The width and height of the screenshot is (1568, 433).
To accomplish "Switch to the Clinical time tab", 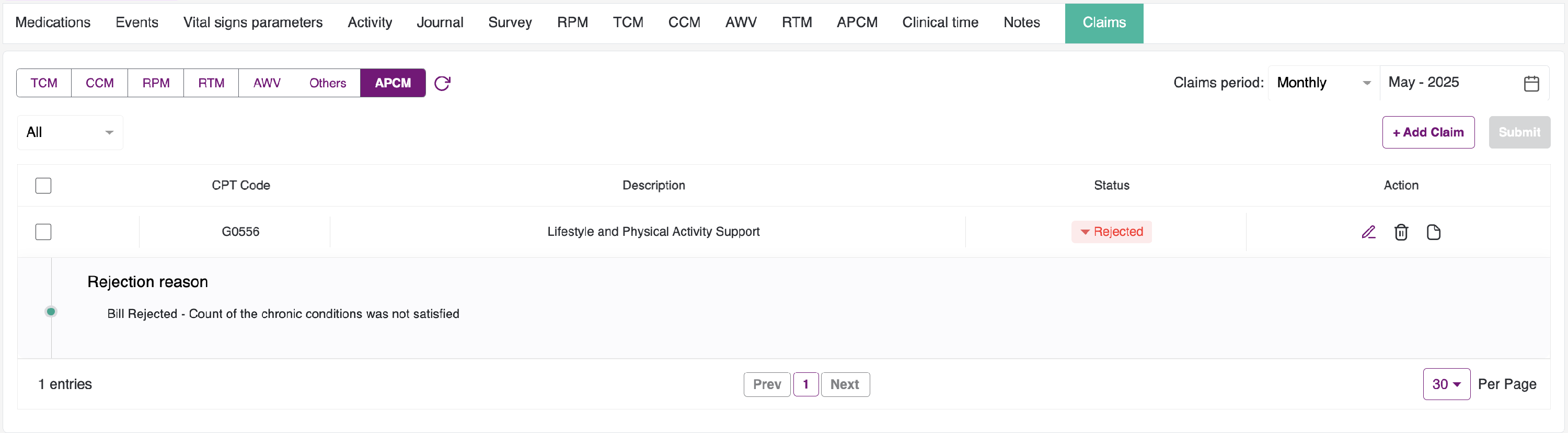I will tap(940, 22).
